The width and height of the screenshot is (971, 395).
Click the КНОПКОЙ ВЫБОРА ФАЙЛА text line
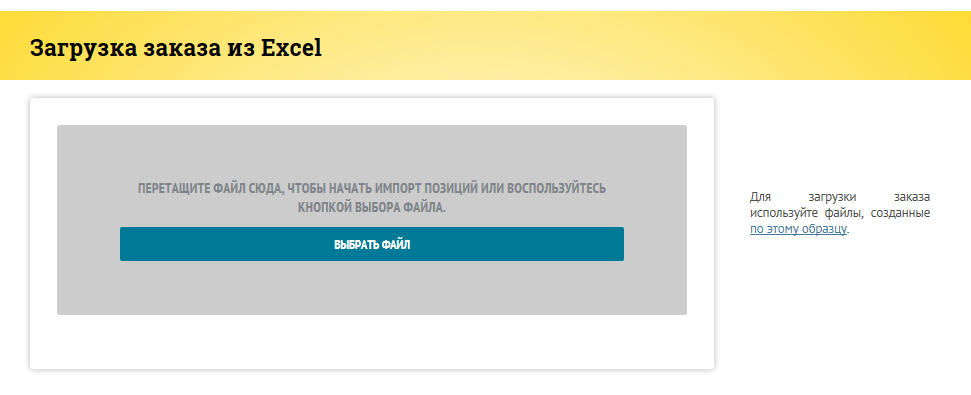point(372,207)
